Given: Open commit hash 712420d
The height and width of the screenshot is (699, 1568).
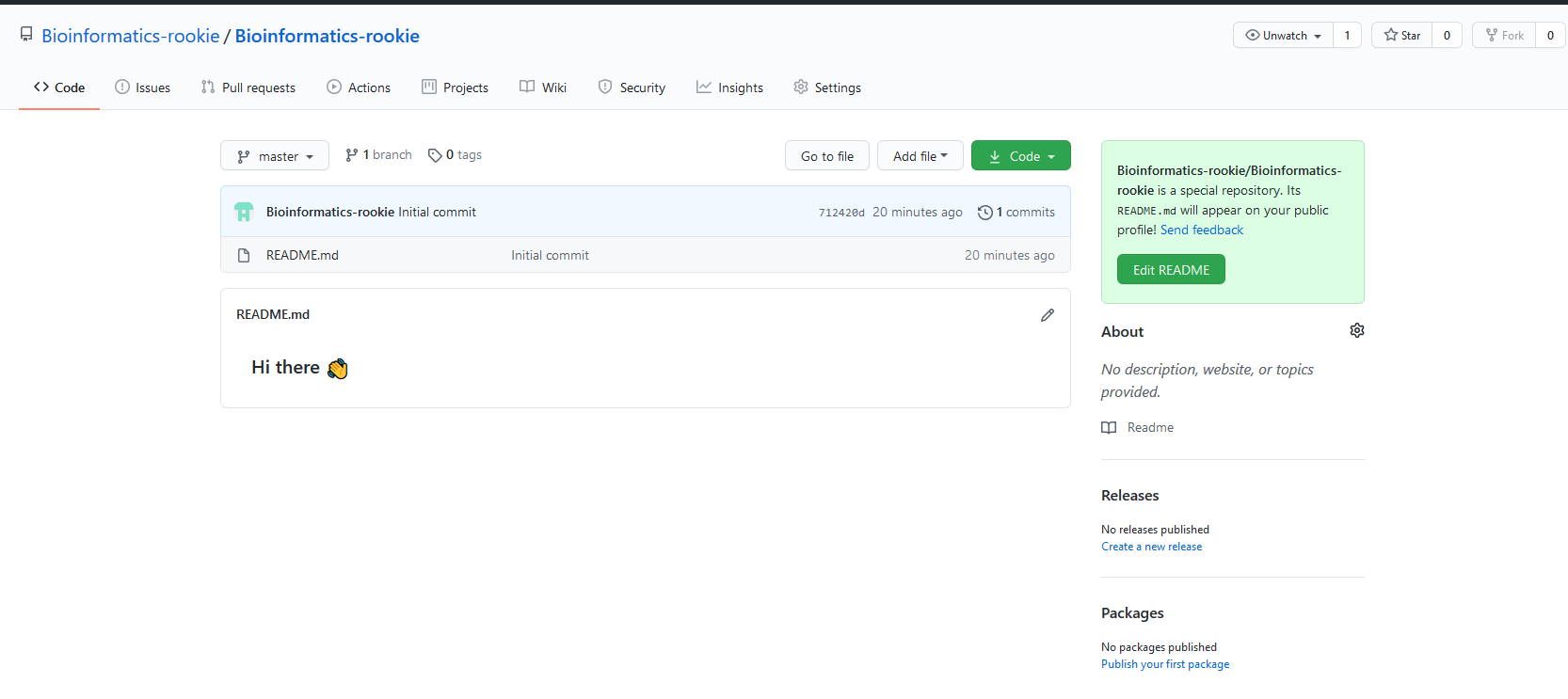Looking at the screenshot, I should pyautogui.click(x=840, y=213).
